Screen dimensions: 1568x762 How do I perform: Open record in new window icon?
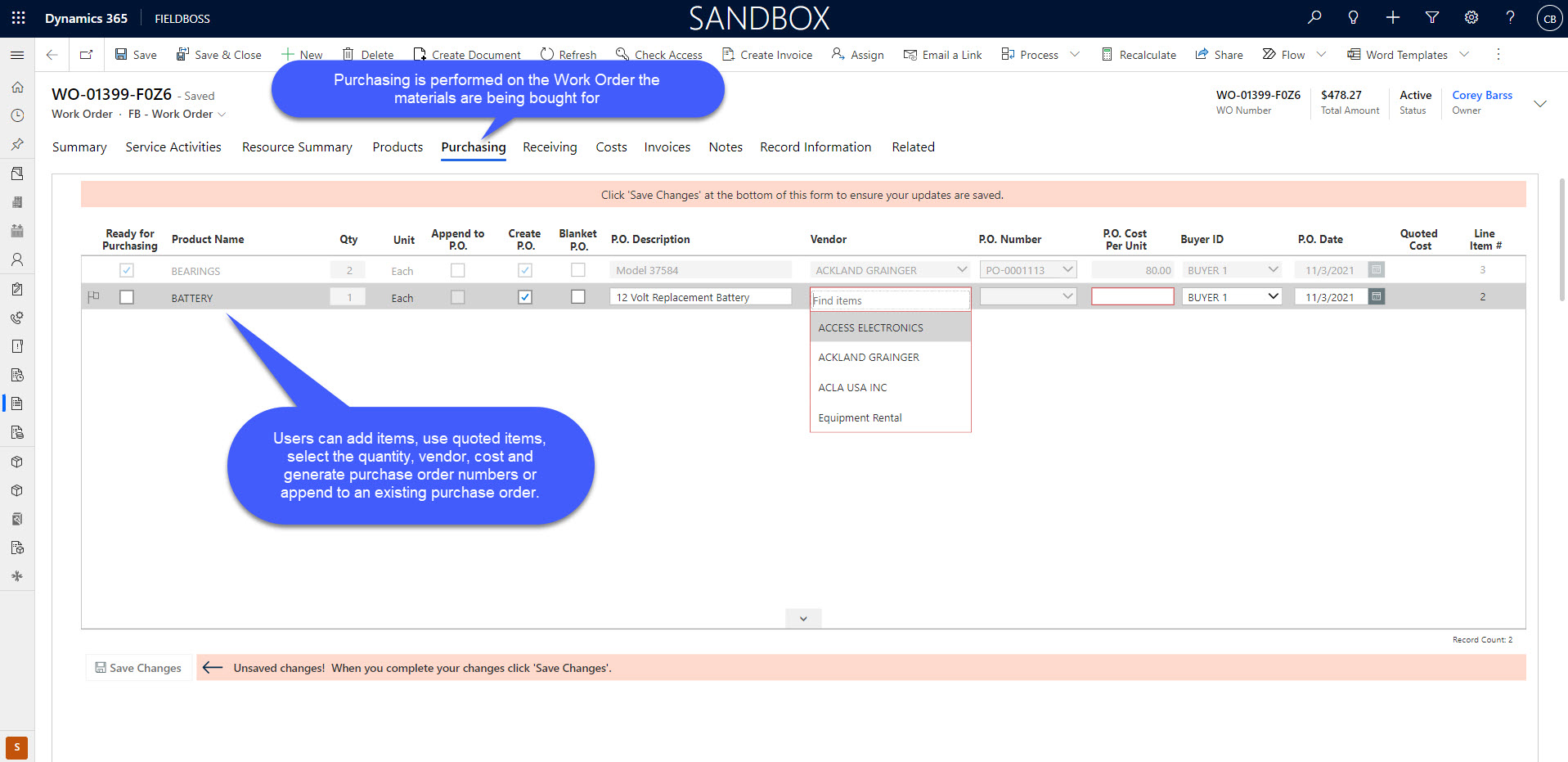[x=86, y=55]
